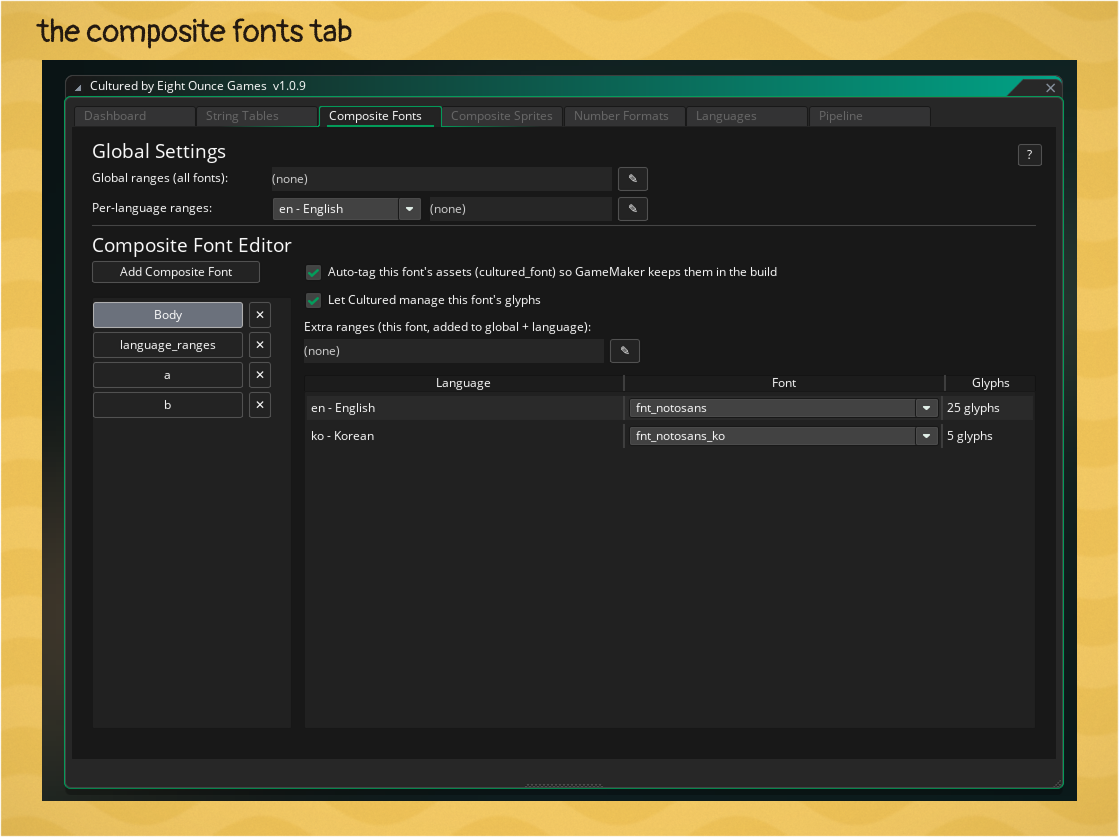Image resolution: width=1119 pixels, height=837 pixels.
Task: Open the fnt_notosans_ko font dropdown
Action: point(783,436)
